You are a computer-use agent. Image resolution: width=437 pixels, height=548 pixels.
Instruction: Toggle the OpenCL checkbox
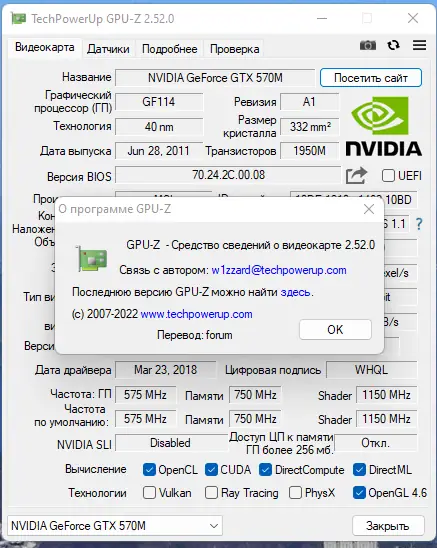click(x=149, y=470)
